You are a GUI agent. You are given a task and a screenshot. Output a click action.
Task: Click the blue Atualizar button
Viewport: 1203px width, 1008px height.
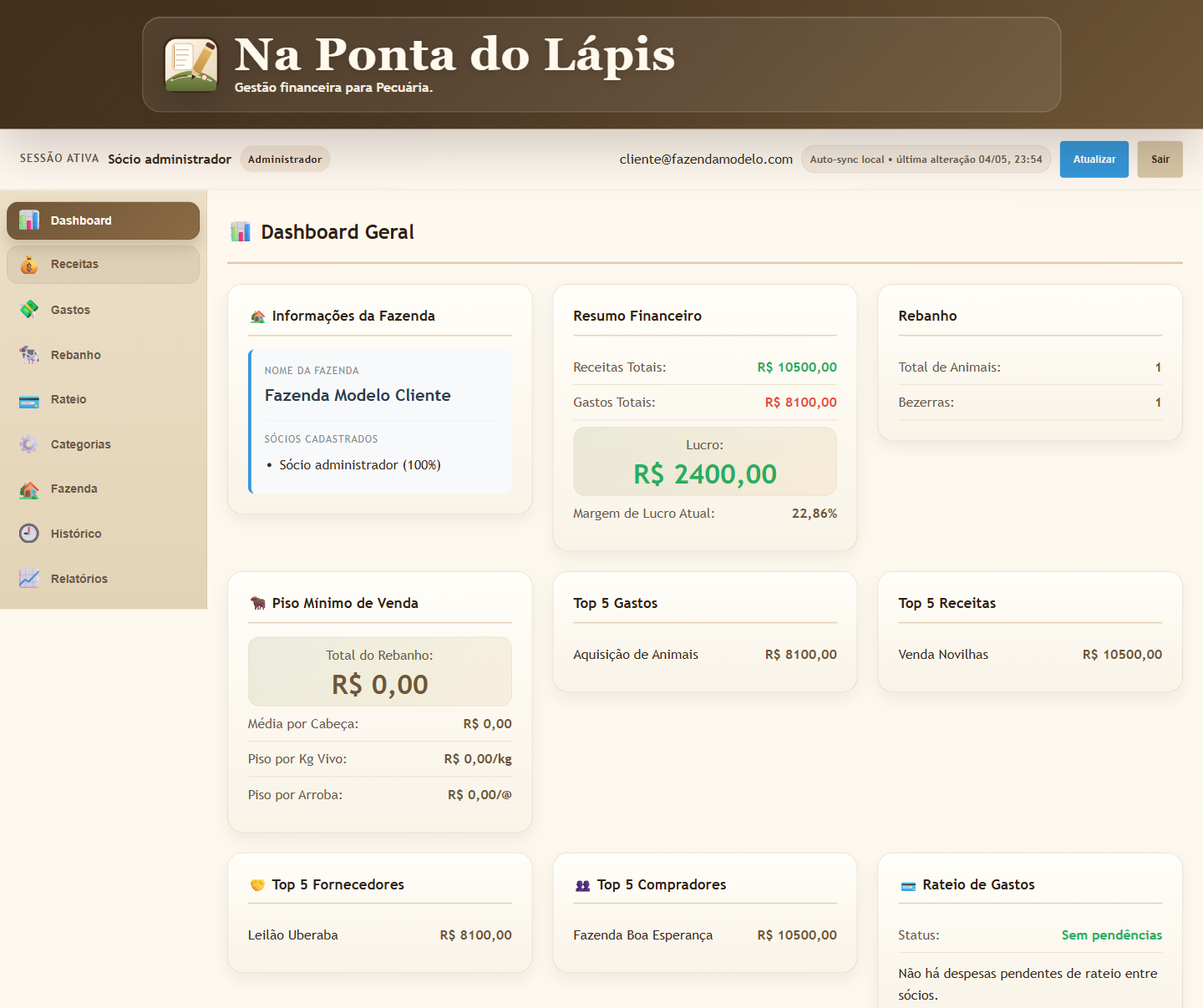pos(1094,160)
